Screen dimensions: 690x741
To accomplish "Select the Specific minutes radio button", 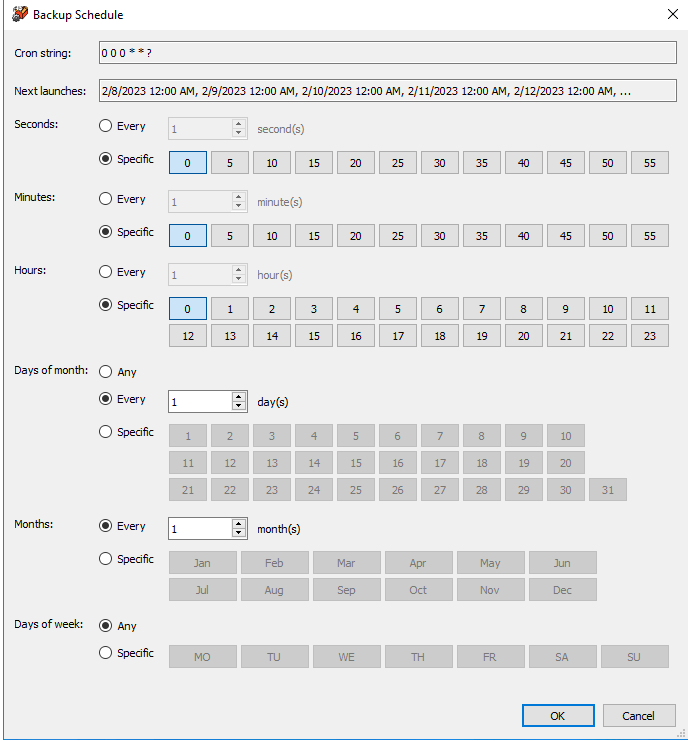I will pos(105,232).
